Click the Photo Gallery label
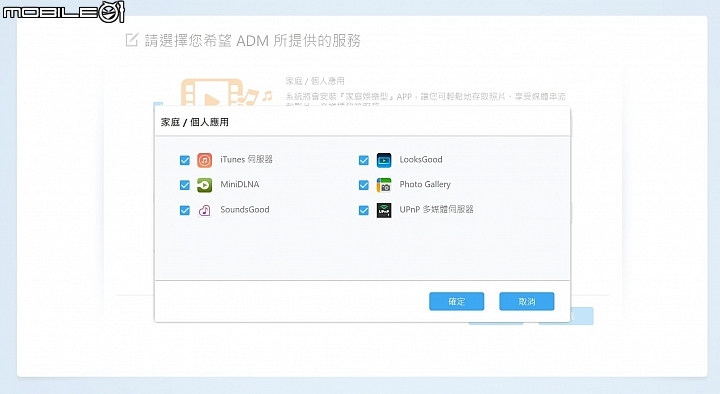The height and width of the screenshot is (394, 720). 425,185
